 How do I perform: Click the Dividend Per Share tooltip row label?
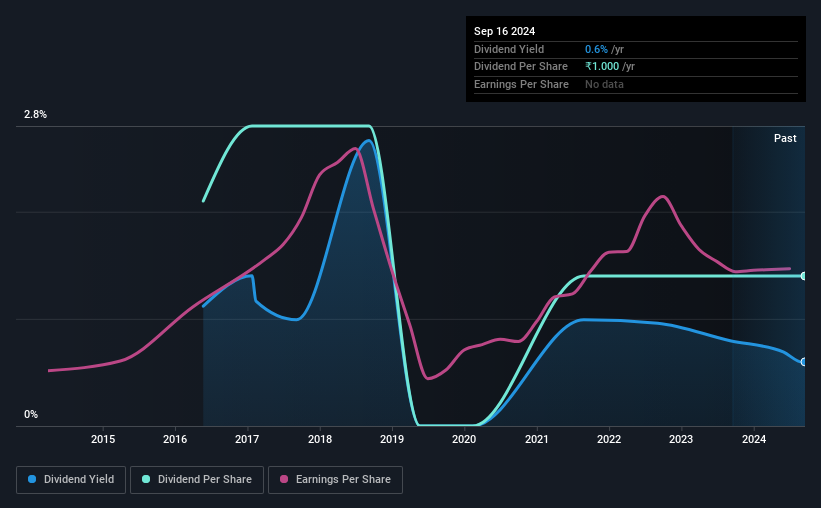coord(520,67)
